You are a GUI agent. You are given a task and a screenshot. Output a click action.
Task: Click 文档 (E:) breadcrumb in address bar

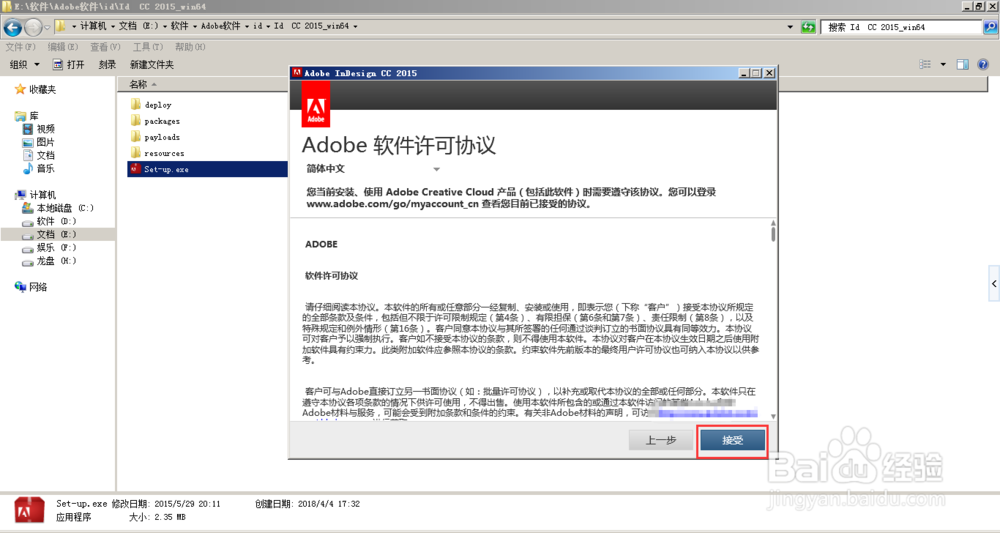[x=138, y=26]
